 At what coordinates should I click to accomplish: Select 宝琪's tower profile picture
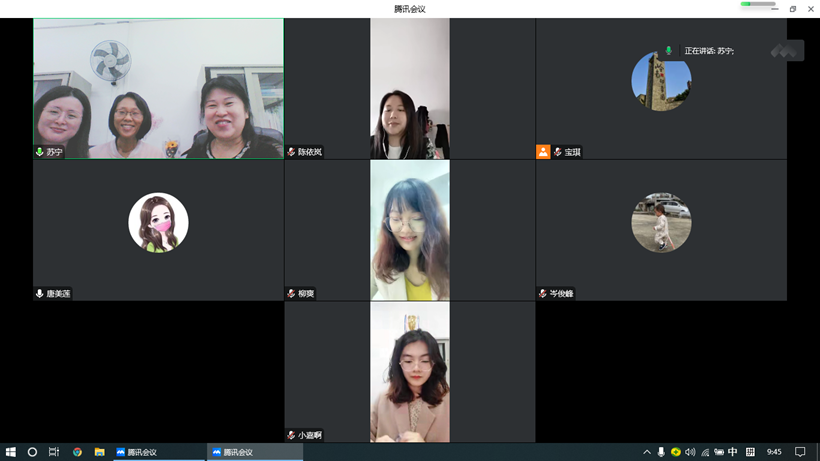click(661, 80)
